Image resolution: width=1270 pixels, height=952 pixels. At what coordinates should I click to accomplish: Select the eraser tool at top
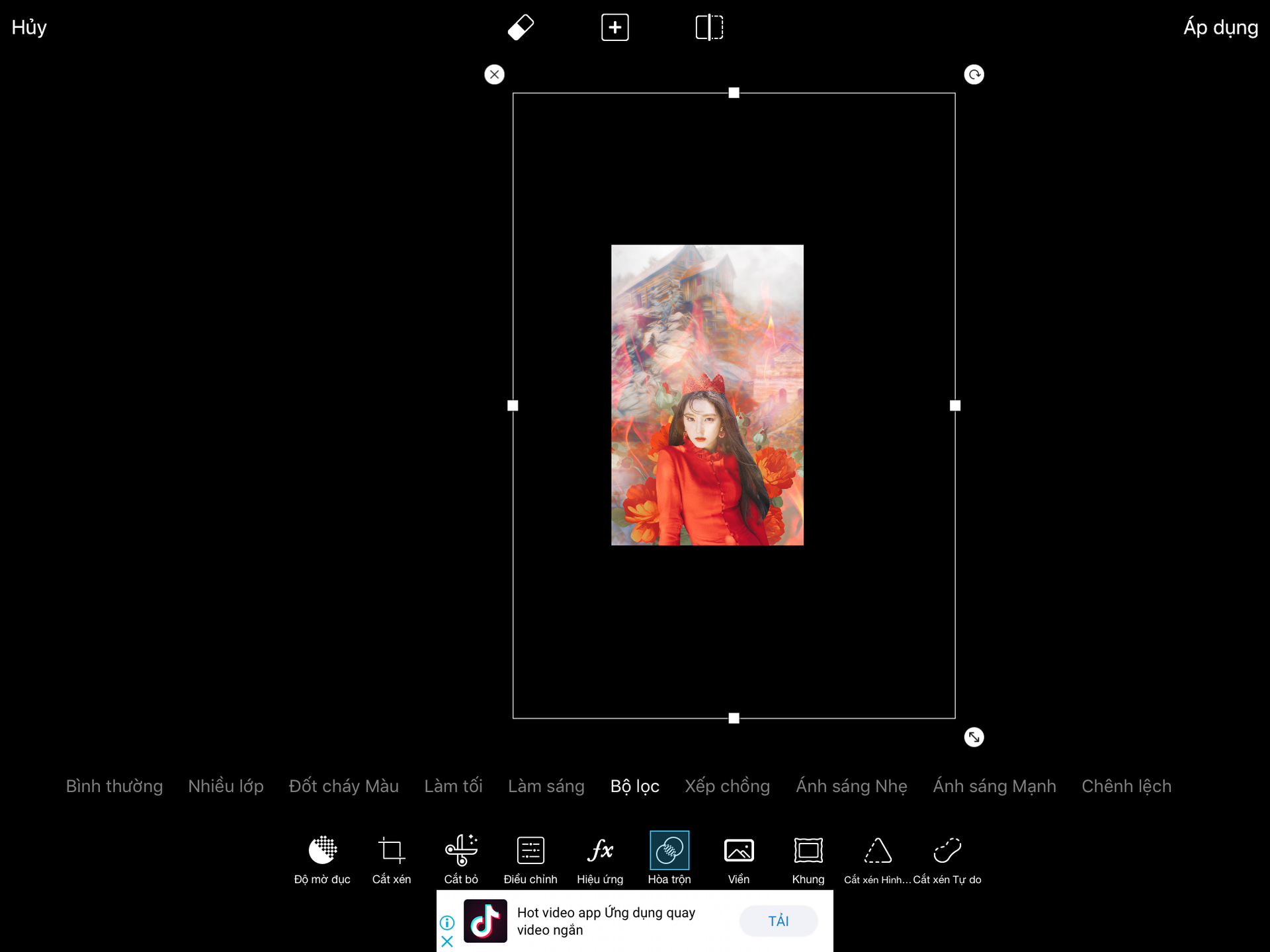point(521,27)
